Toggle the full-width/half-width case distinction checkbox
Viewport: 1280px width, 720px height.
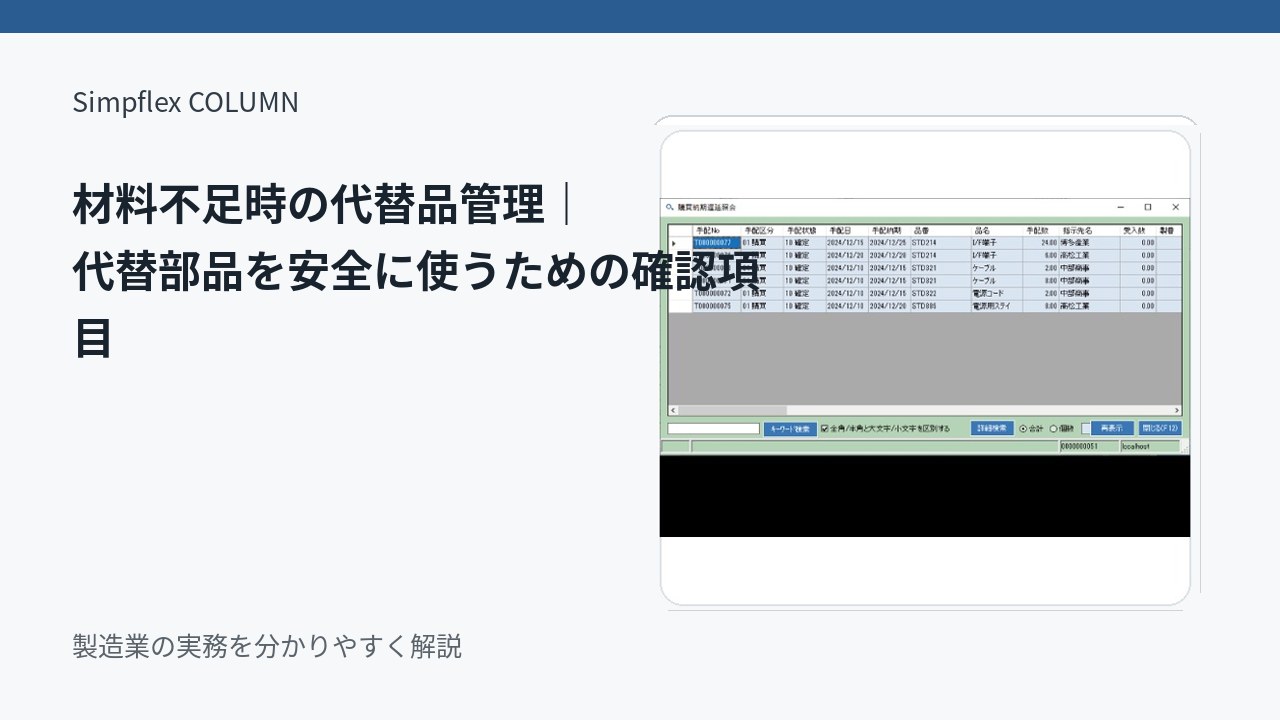(x=825, y=428)
